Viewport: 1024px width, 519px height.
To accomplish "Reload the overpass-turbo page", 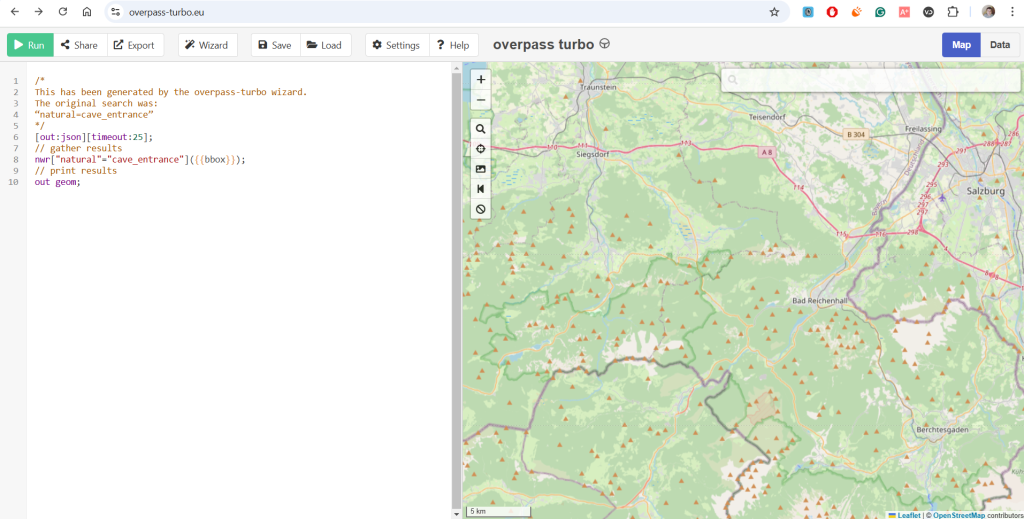I will pyautogui.click(x=63, y=12).
